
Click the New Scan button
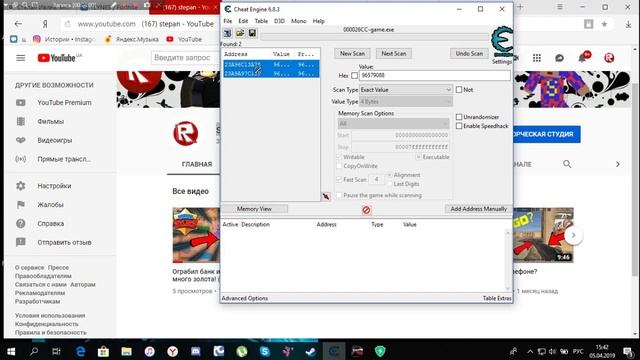point(352,53)
